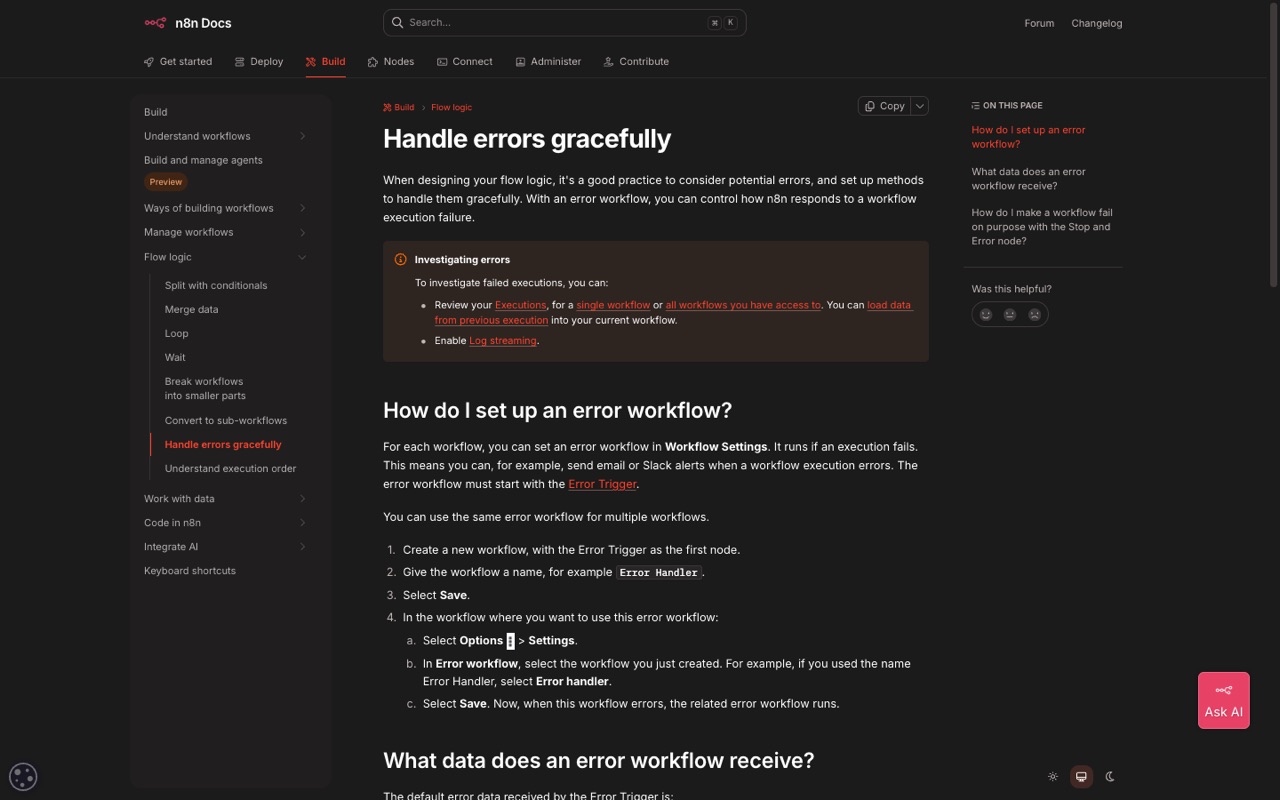Viewport: 1280px width, 800px height.
Task: Expand Understand workflows section
Action: [302, 136]
